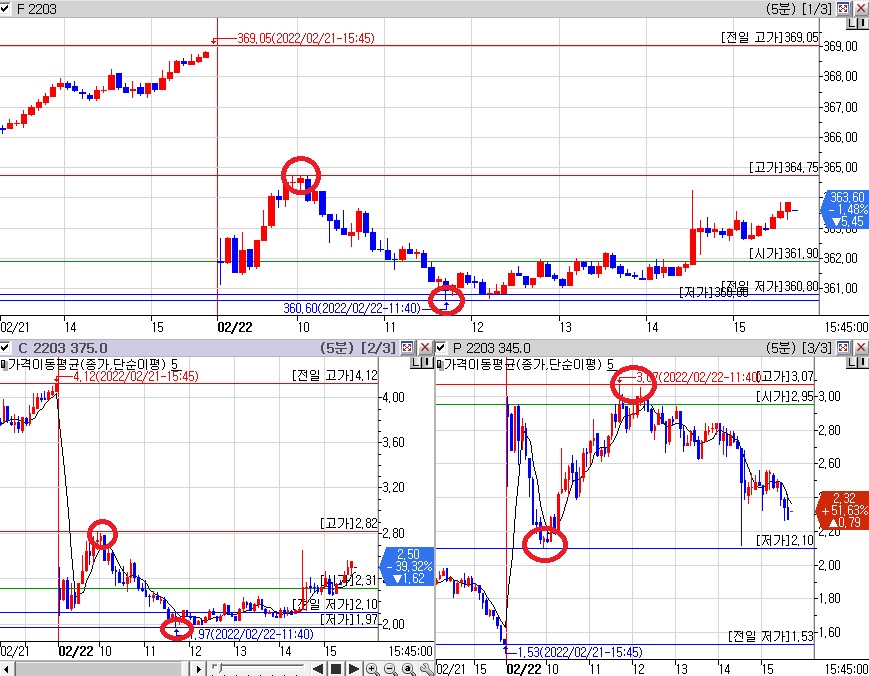Click moving average indicator marker in P 2203 chart

coord(439,364)
